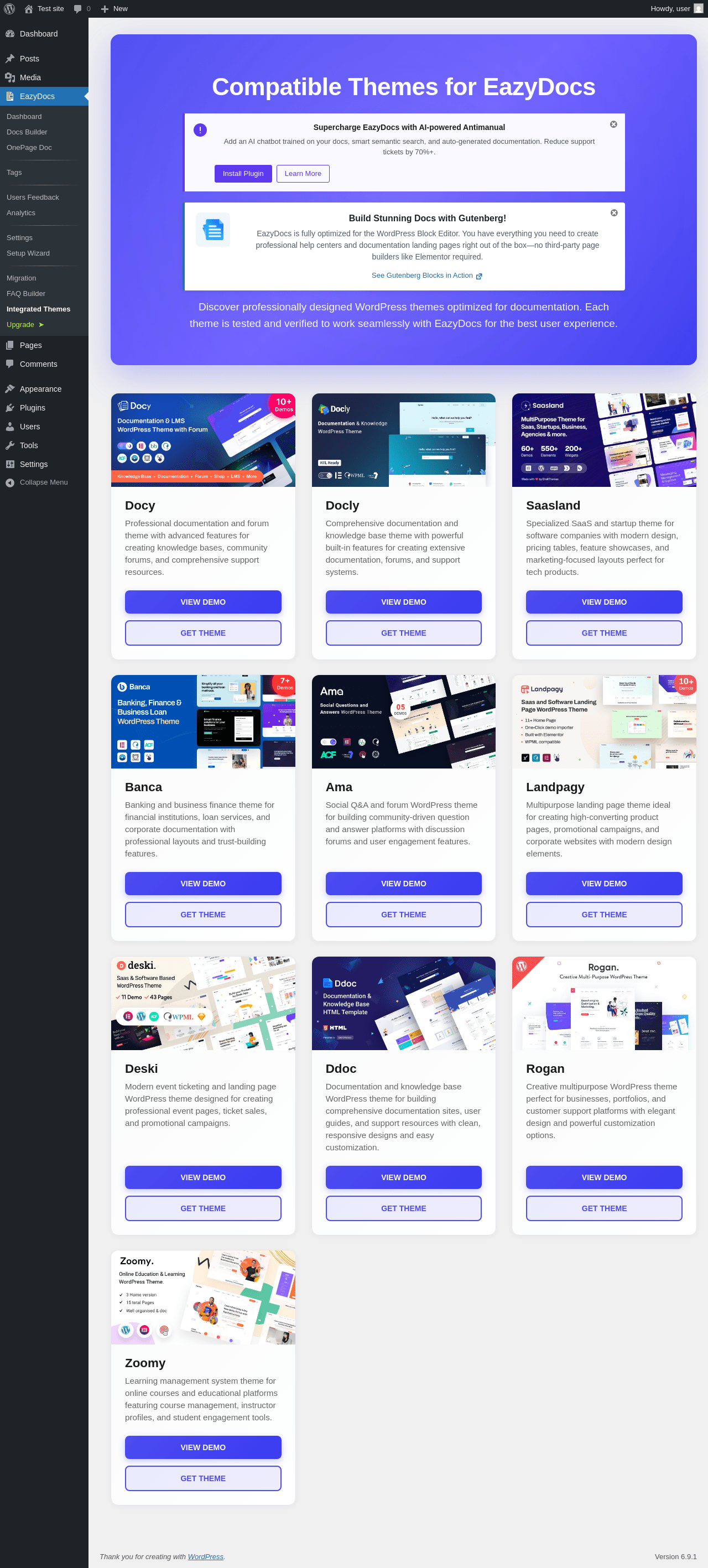Click View Demo for the Docy theme
The width and height of the screenshot is (708, 1568).
(x=203, y=602)
